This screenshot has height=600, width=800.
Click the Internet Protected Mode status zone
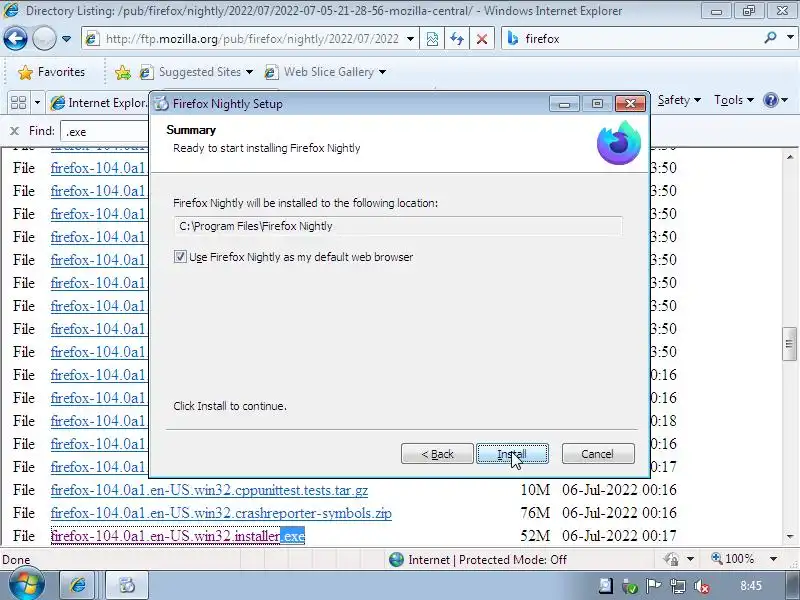point(478,560)
